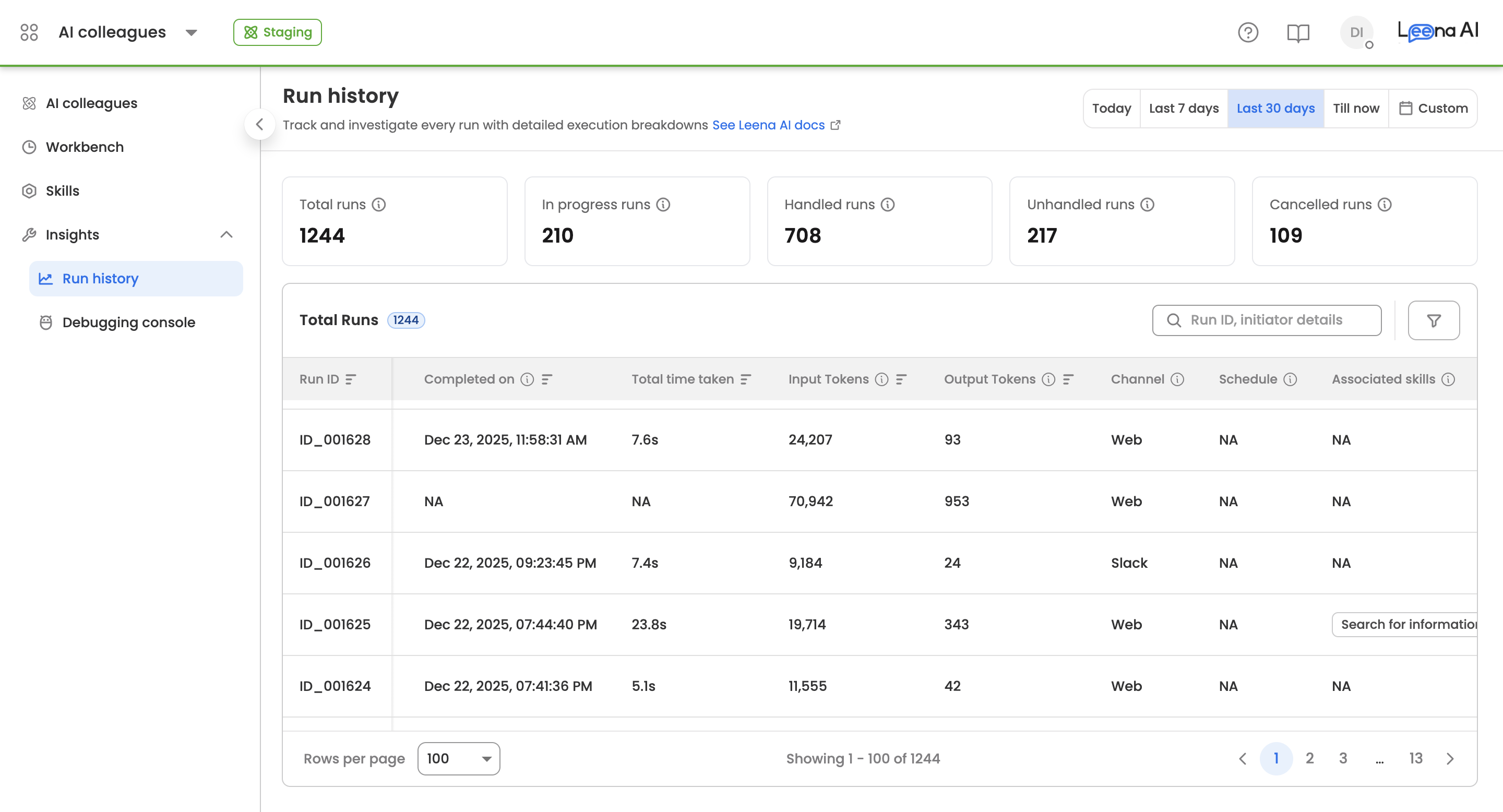Image resolution: width=1503 pixels, height=812 pixels.
Task: Open the table filter funnel icon
Action: point(1433,320)
